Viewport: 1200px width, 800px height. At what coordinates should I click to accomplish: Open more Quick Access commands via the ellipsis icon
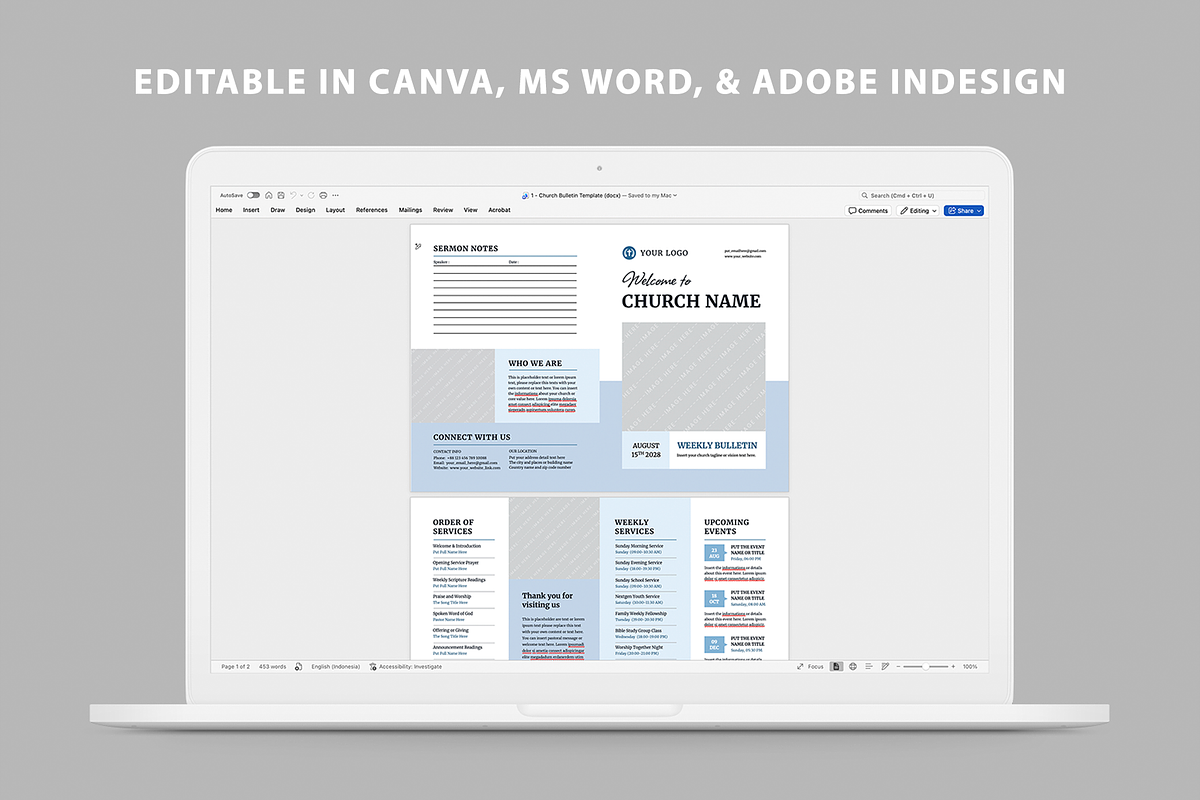pyautogui.click(x=335, y=194)
